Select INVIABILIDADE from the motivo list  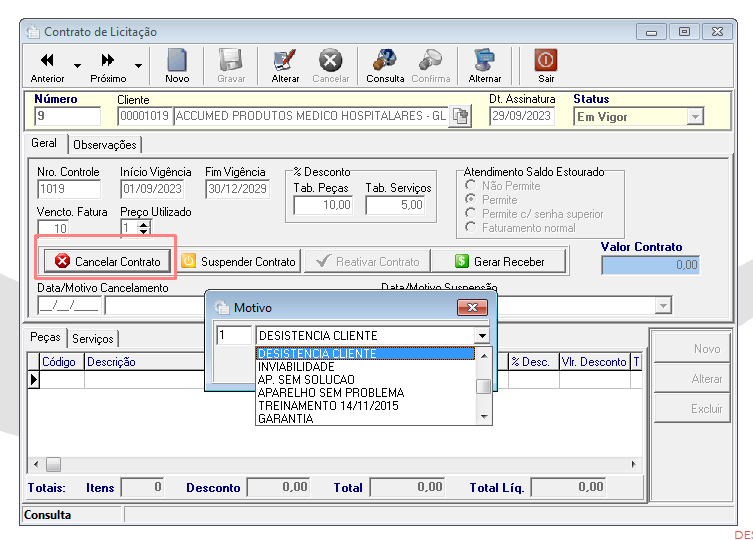coord(365,367)
